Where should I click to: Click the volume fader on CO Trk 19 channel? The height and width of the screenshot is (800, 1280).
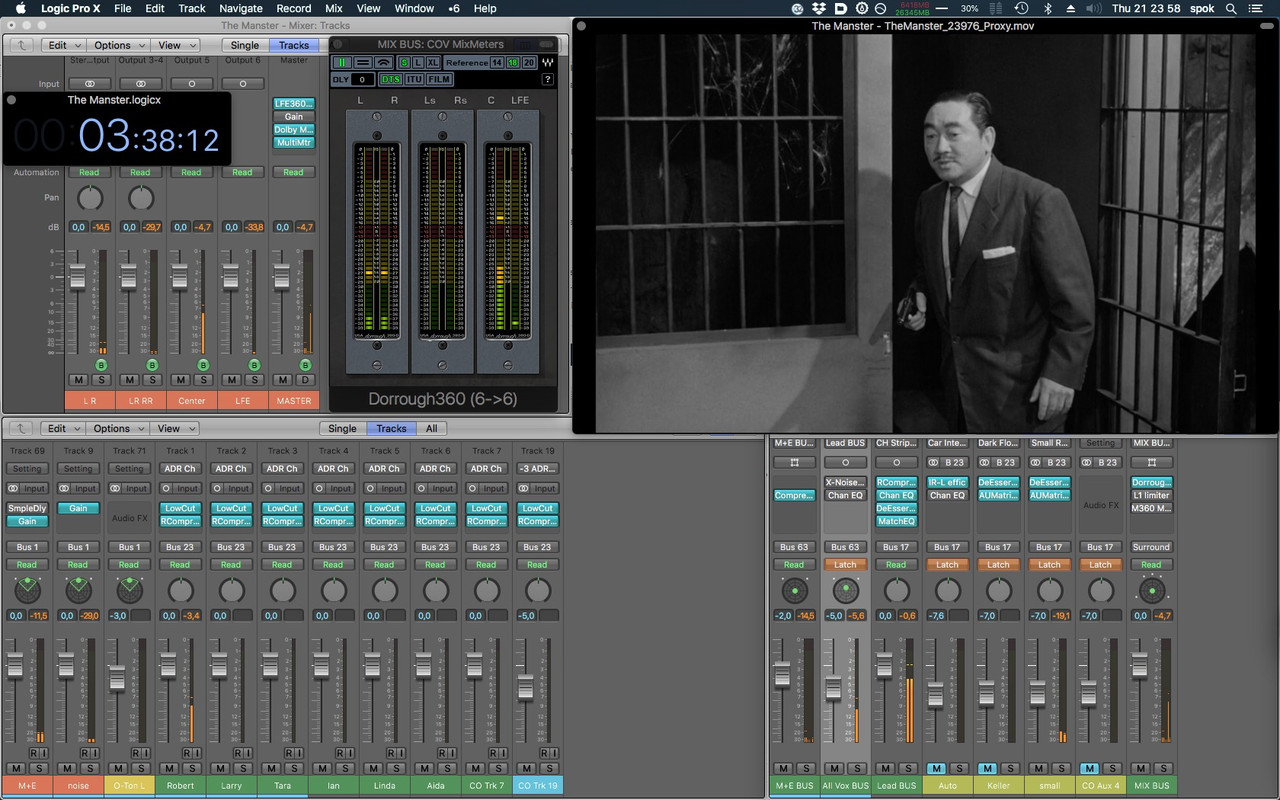525,688
